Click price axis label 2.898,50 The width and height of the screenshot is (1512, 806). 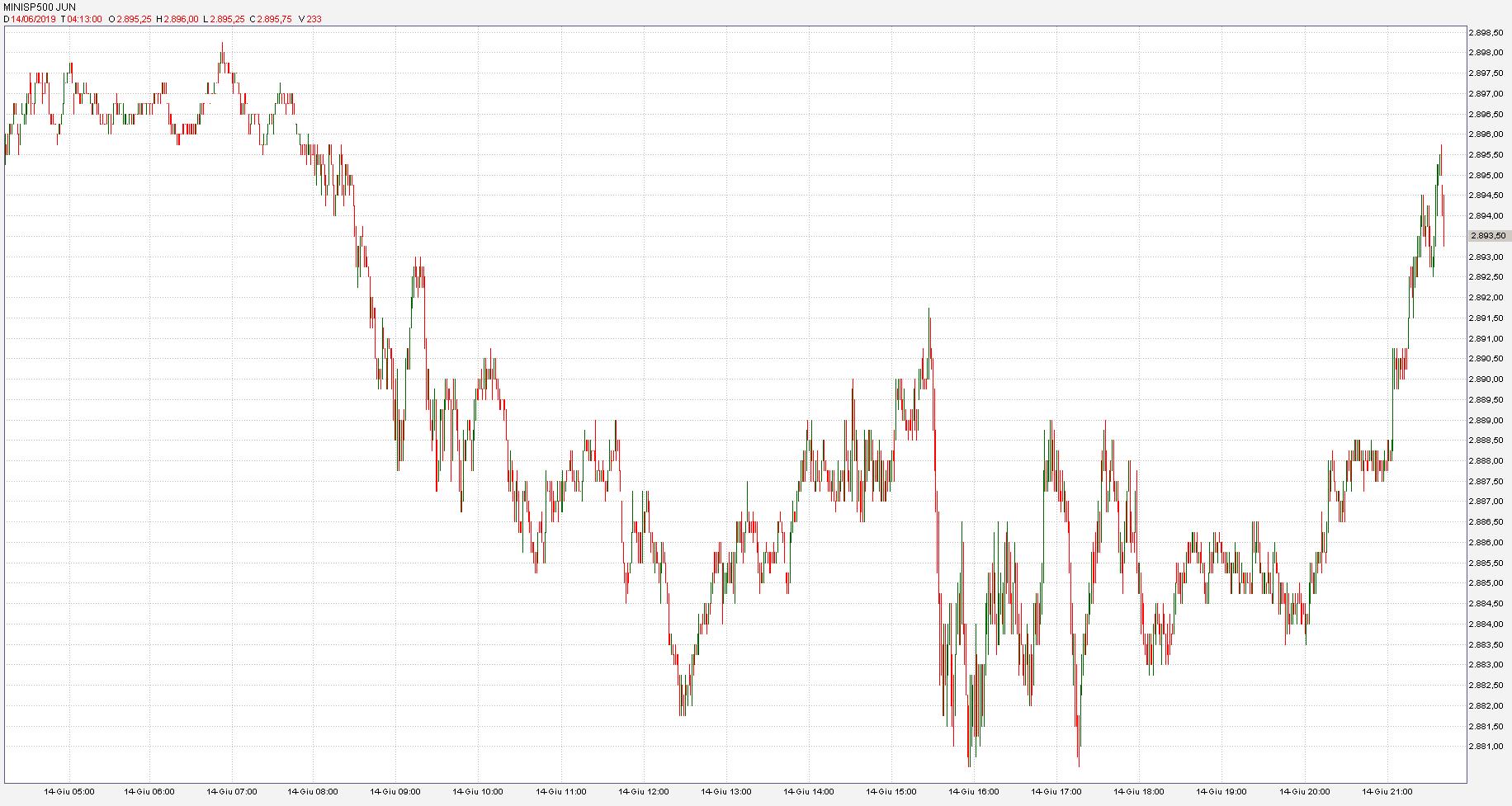(1486, 32)
